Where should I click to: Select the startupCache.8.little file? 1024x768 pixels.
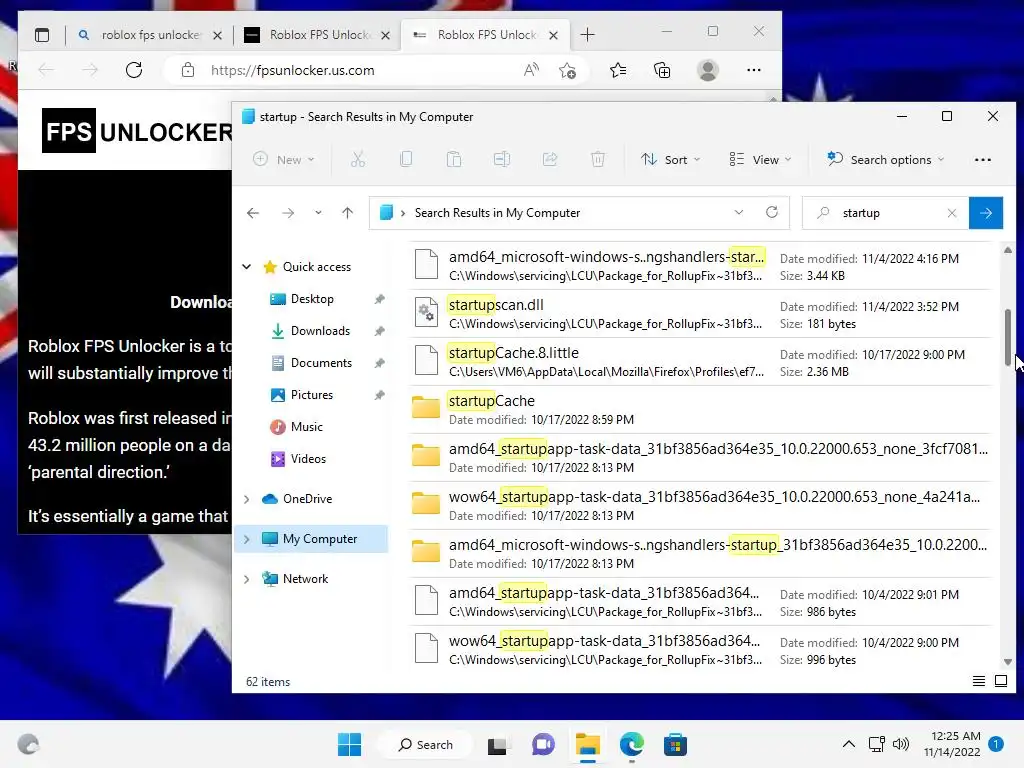[701, 362]
